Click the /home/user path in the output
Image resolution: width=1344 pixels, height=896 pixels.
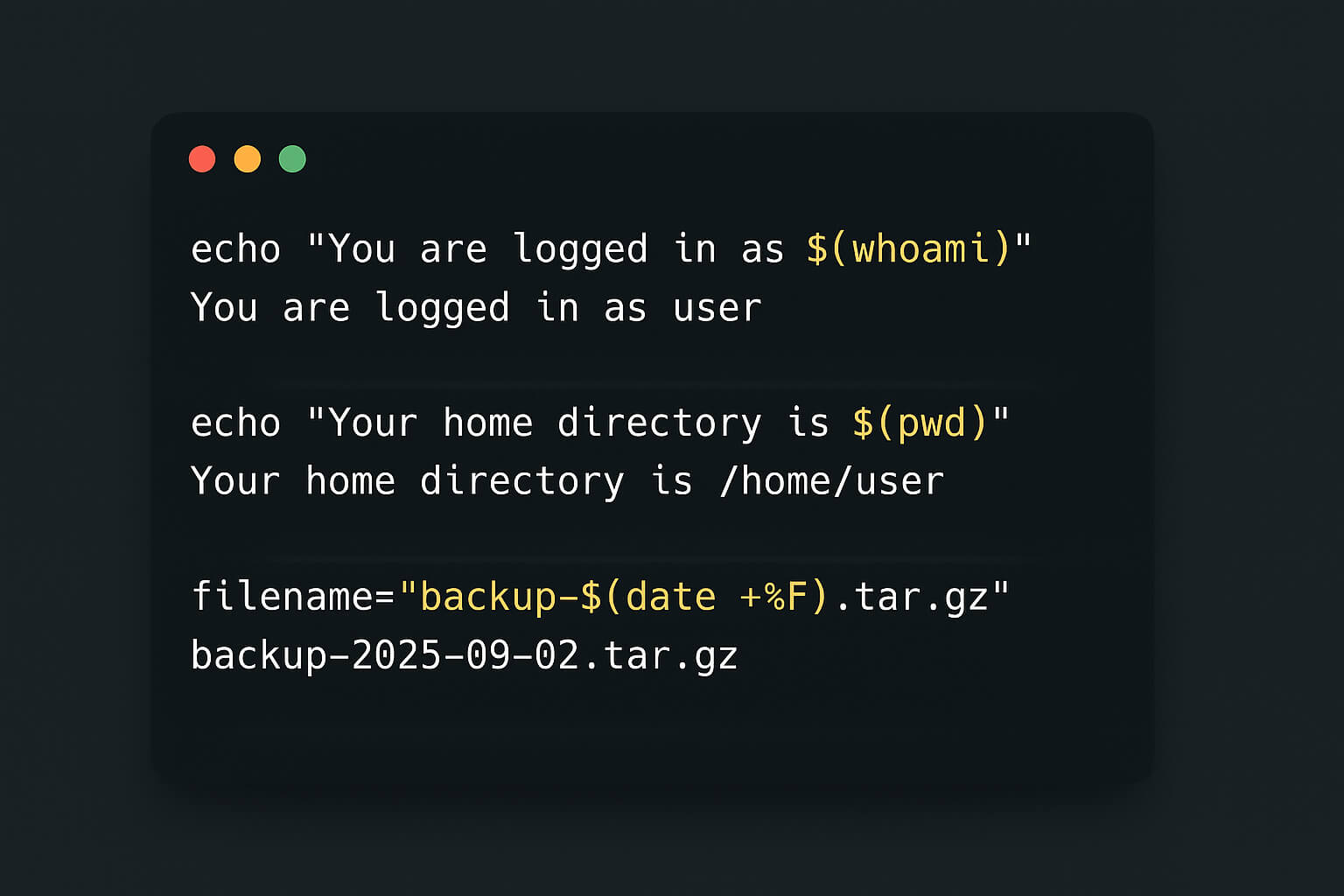coord(831,481)
